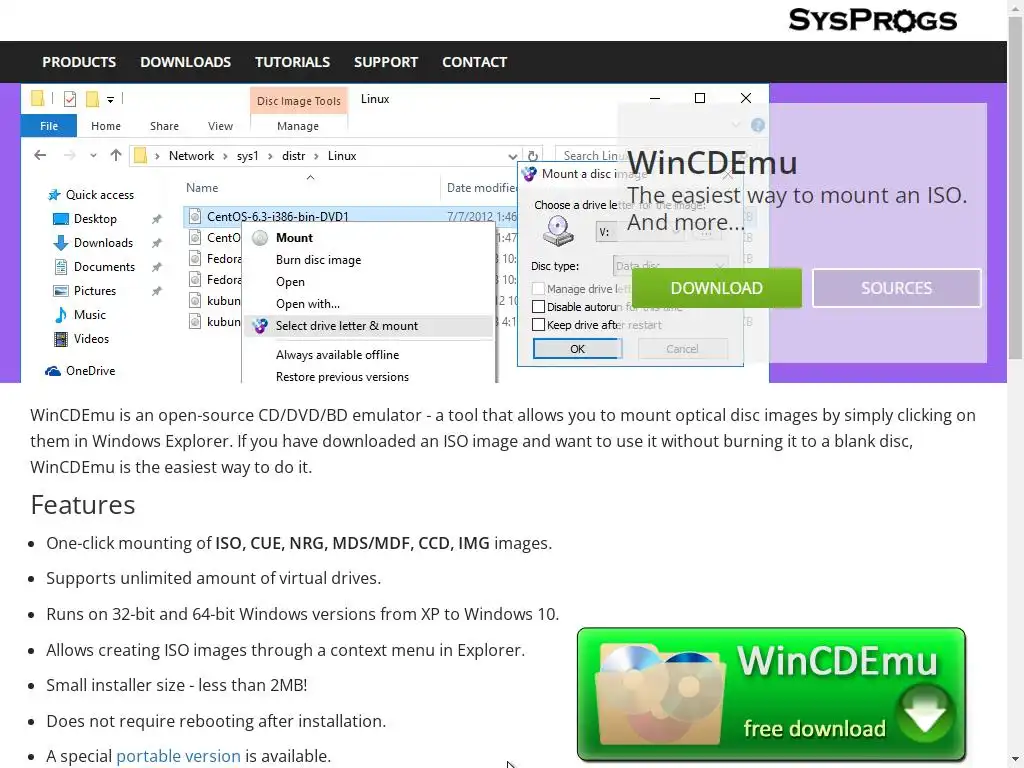
Task: Click the pin icon next to Pictures
Action: click(x=157, y=291)
